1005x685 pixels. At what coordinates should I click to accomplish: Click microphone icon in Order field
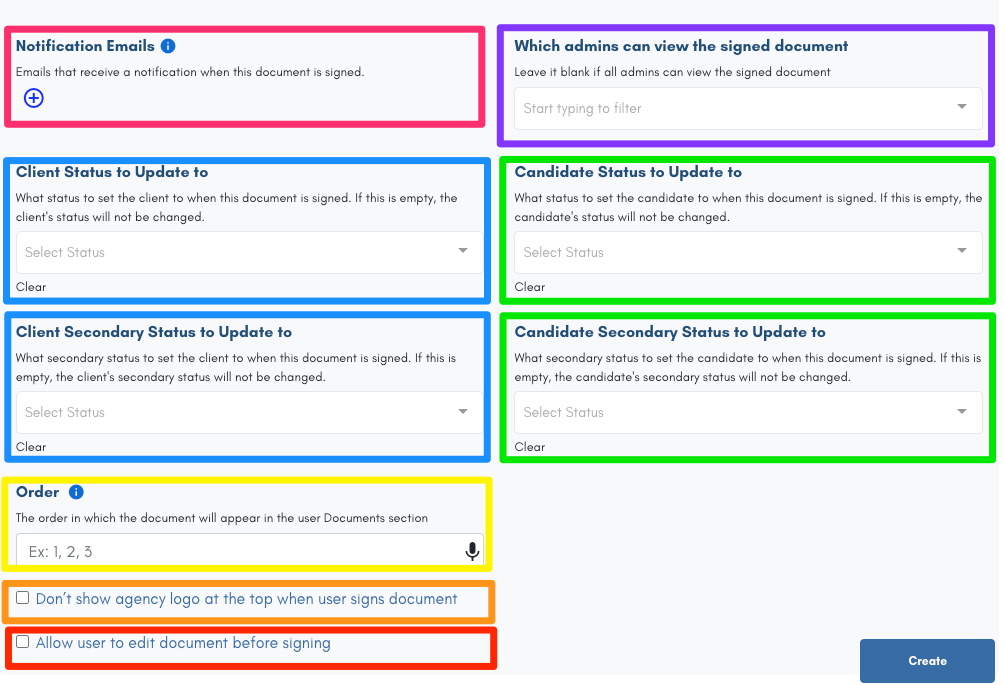pyautogui.click(x=472, y=551)
